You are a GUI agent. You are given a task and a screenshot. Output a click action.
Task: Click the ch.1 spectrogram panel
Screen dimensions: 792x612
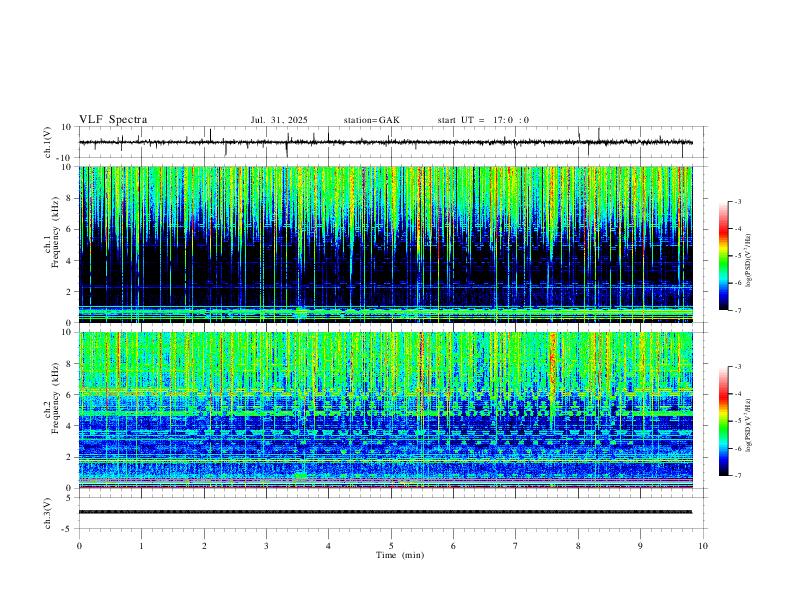tap(385, 244)
